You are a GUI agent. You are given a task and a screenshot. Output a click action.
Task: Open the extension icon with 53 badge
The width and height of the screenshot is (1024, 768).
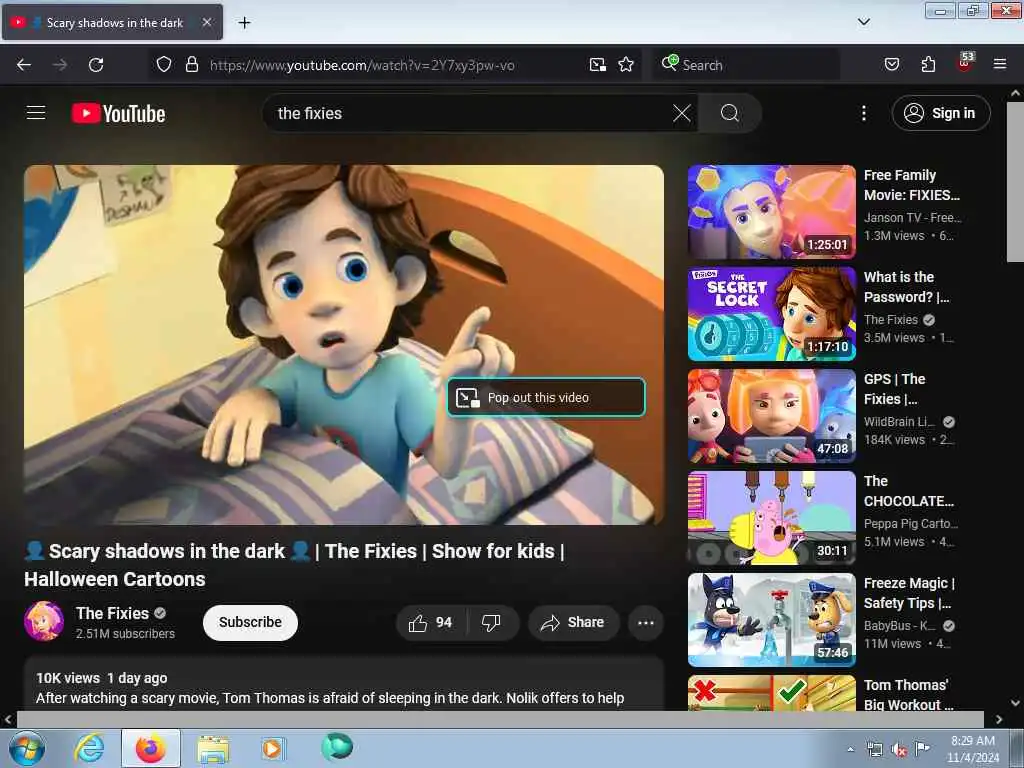pos(965,63)
